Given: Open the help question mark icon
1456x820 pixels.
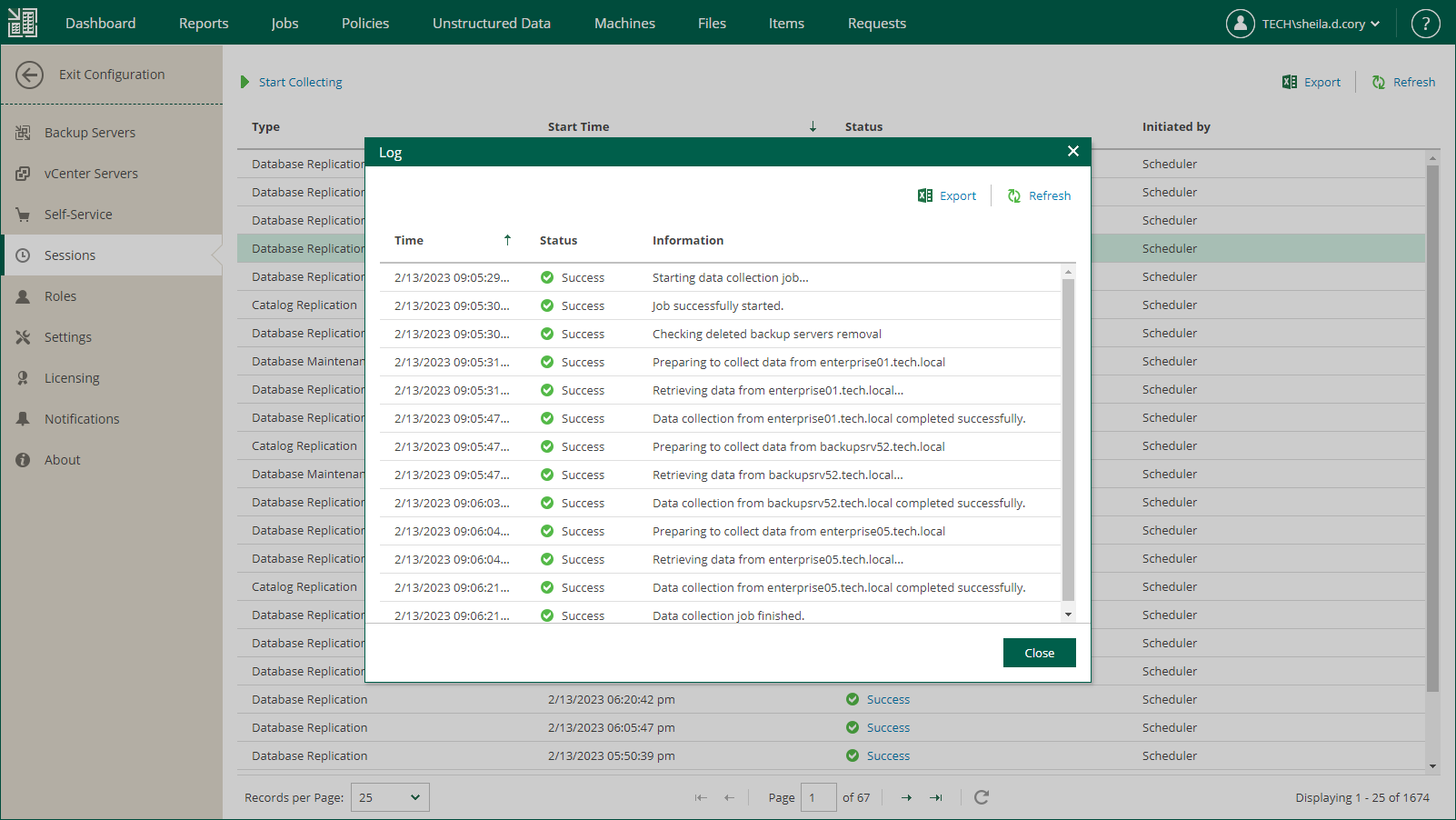Looking at the screenshot, I should [x=1425, y=24].
